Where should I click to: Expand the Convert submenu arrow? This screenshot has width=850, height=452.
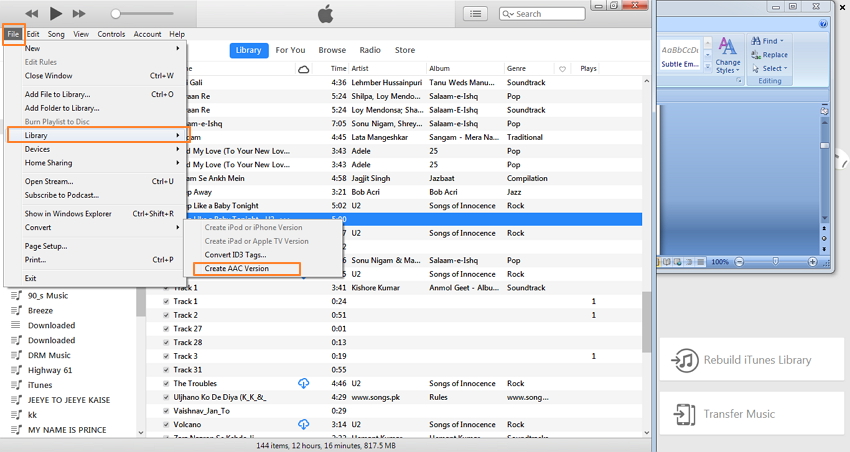tap(177, 228)
